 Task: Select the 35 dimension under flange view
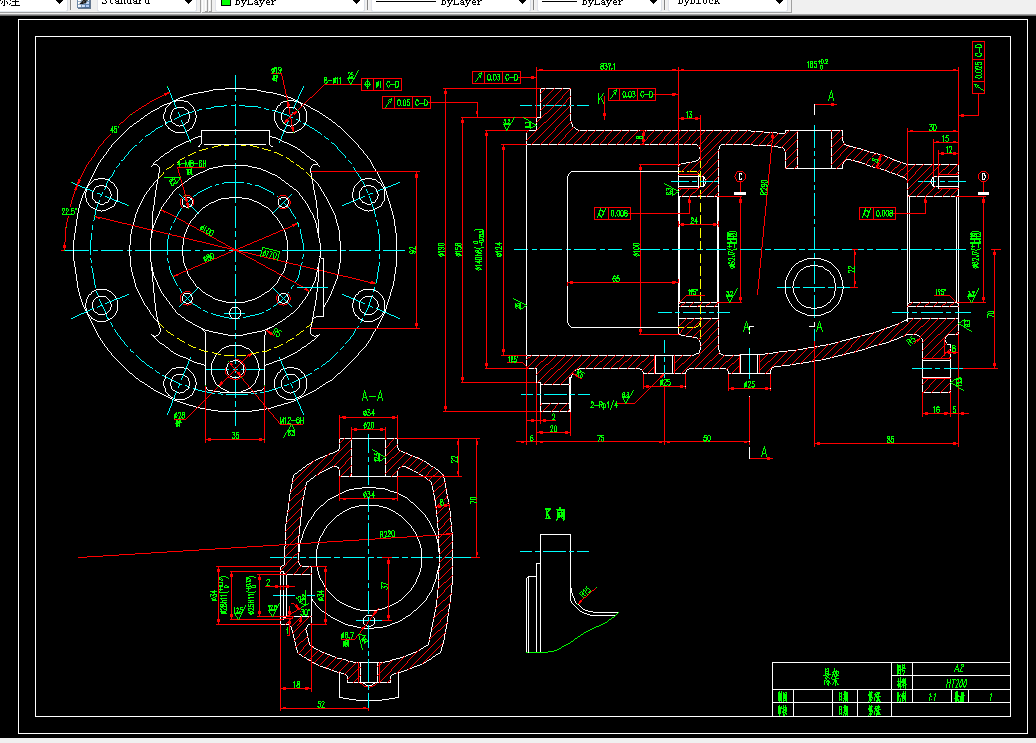[x=235, y=436]
